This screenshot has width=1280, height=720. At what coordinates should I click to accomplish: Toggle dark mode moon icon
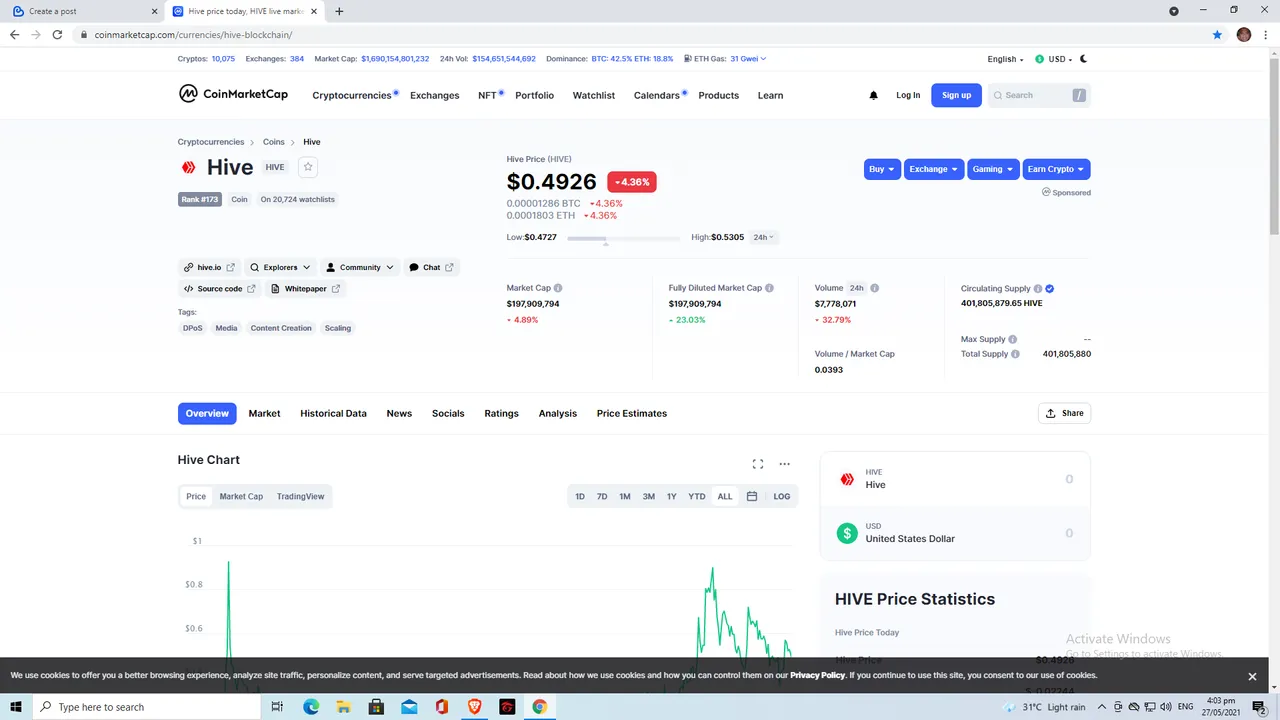pos(1083,59)
